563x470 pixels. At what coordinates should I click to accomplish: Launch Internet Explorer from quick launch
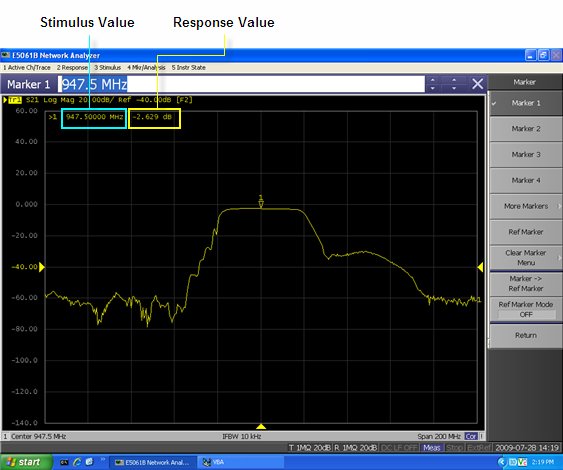click(x=77, y=462)
